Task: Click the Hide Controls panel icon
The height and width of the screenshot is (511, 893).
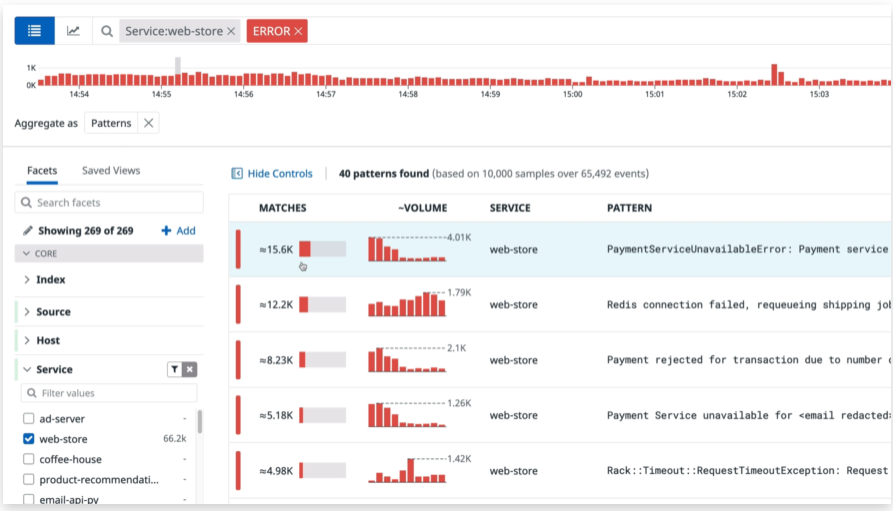Action: click(237, 174)
